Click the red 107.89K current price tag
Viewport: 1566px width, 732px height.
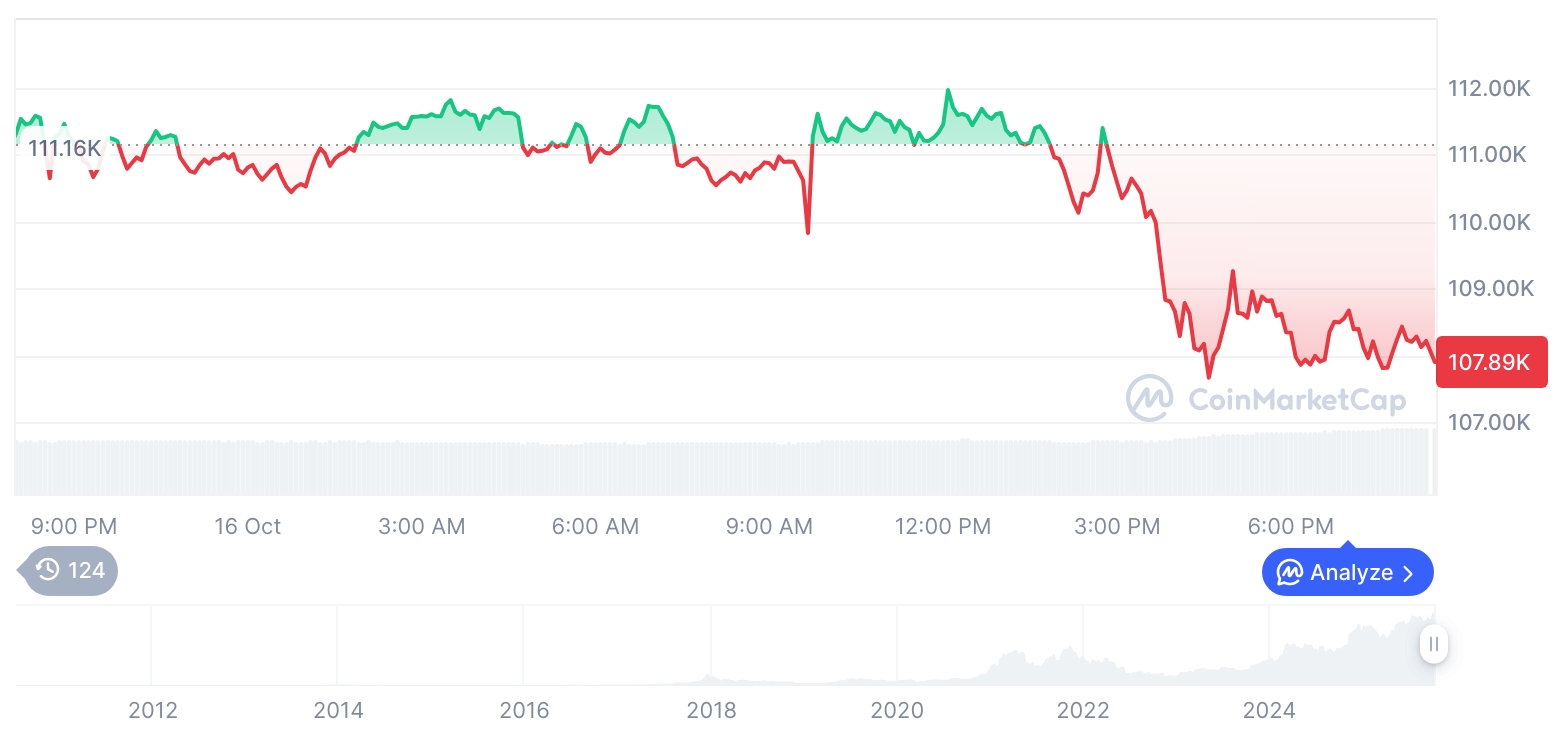coord(1491,362)
